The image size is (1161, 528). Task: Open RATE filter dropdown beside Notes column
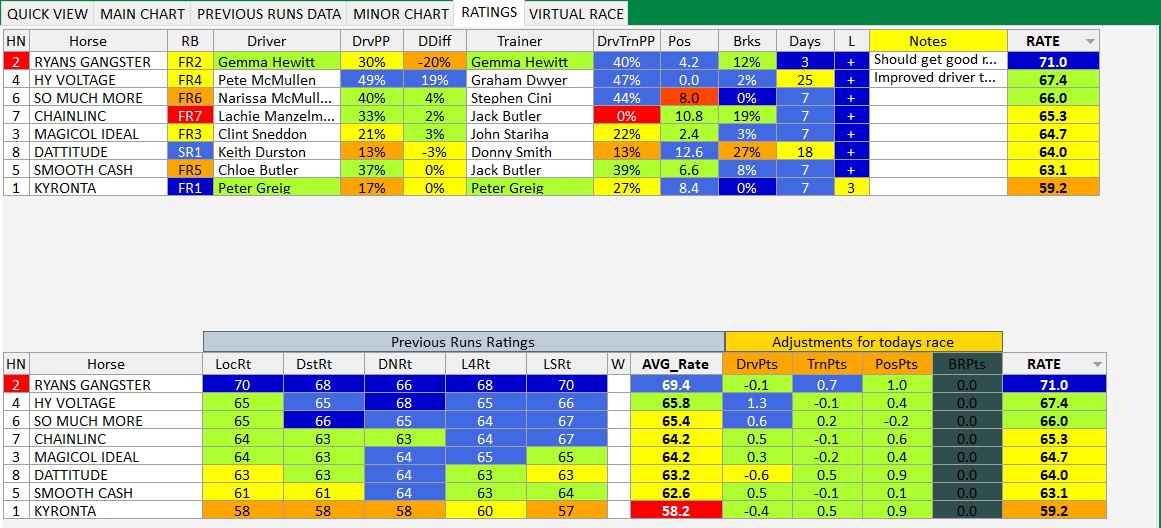1090,42
